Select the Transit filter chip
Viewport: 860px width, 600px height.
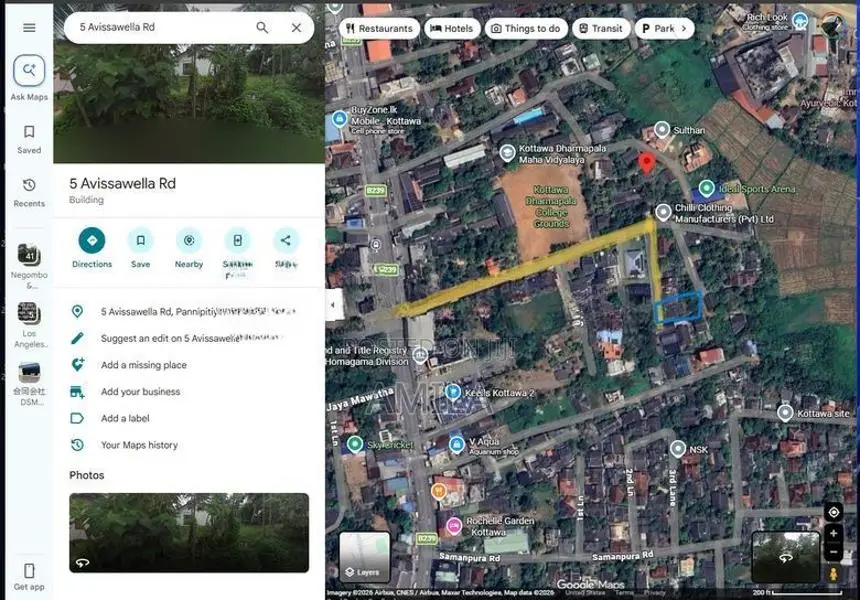point(601,29)
